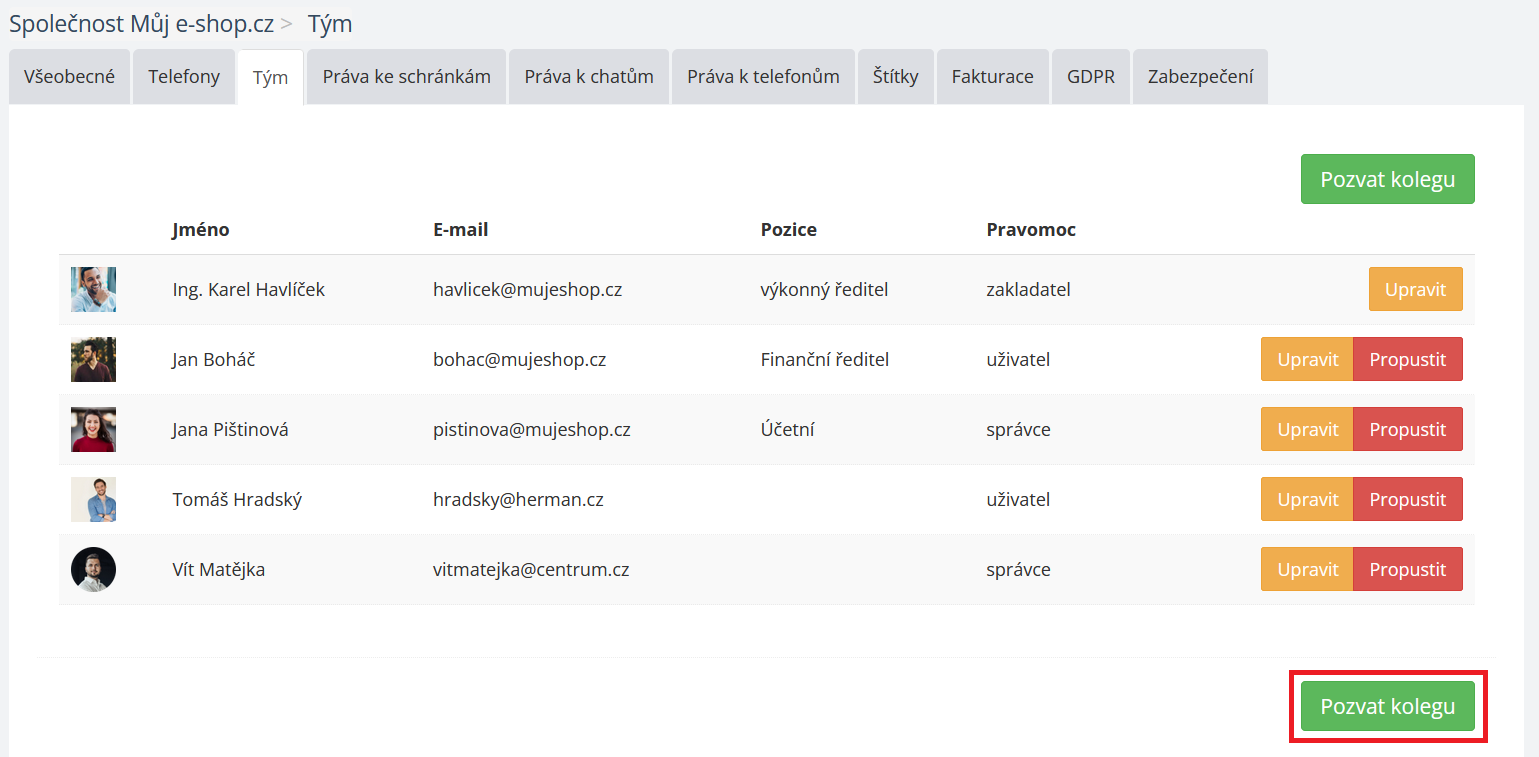Open the Fakturace tab

pyautogui.click(x=992, y=77)
